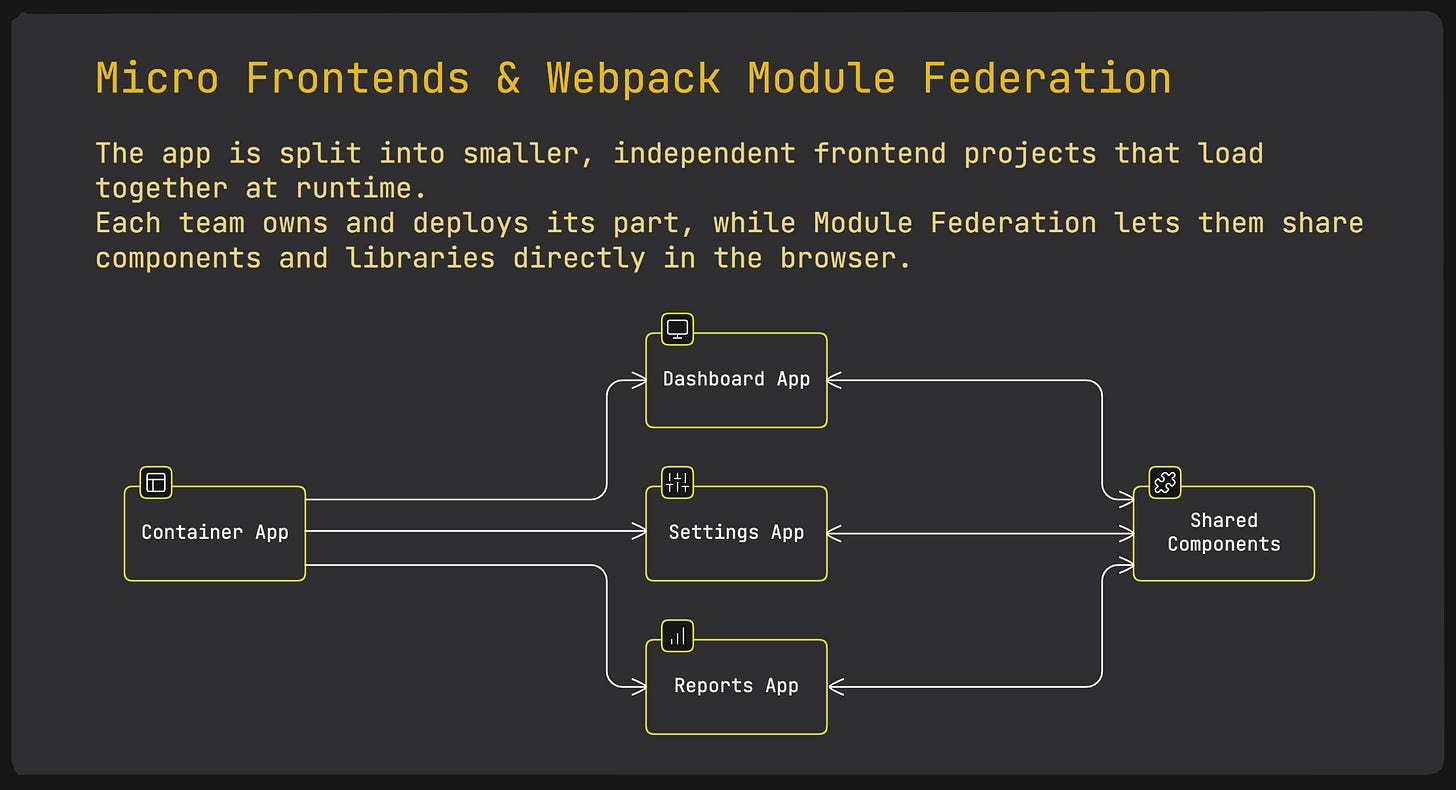Click the Shared Components label text
The height and width of the screenshot is (790, 1456).
pos(1223,532)
